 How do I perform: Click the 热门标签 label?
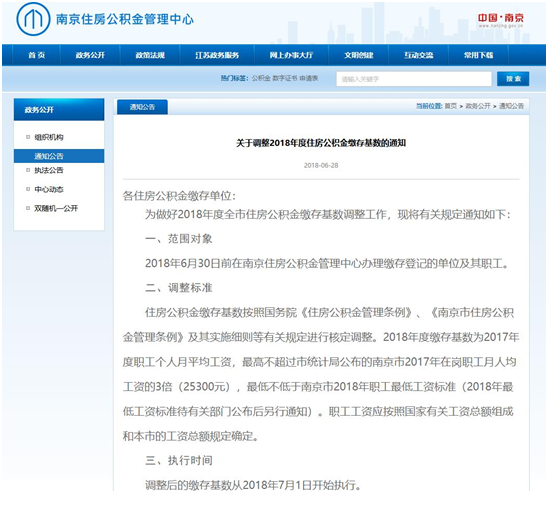point(234,78)
